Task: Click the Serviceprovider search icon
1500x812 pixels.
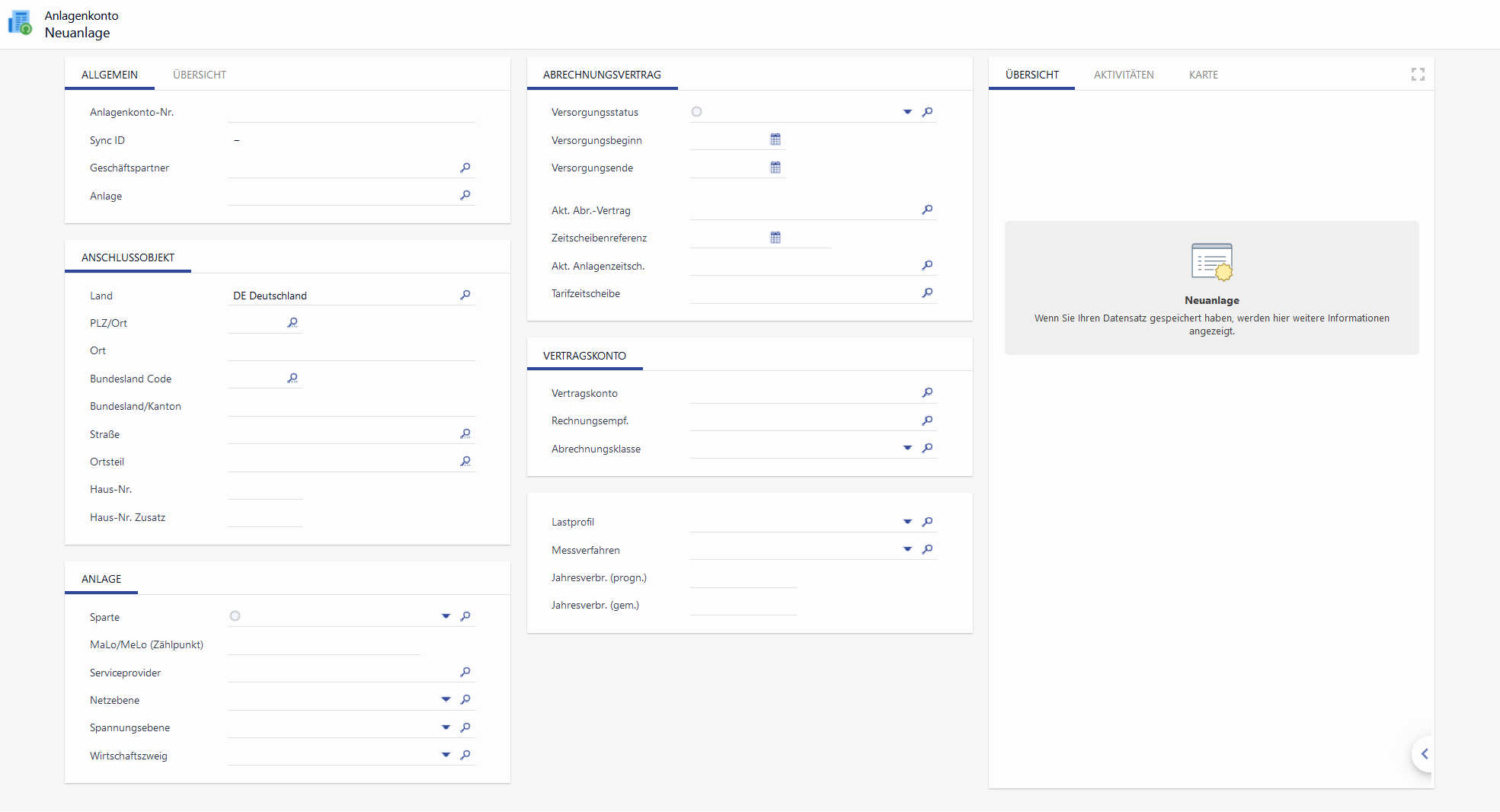Action: coord(465,673)
